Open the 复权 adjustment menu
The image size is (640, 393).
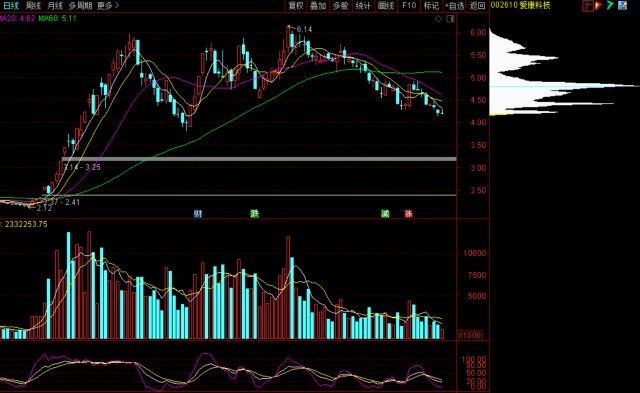(x=296, y=6)
